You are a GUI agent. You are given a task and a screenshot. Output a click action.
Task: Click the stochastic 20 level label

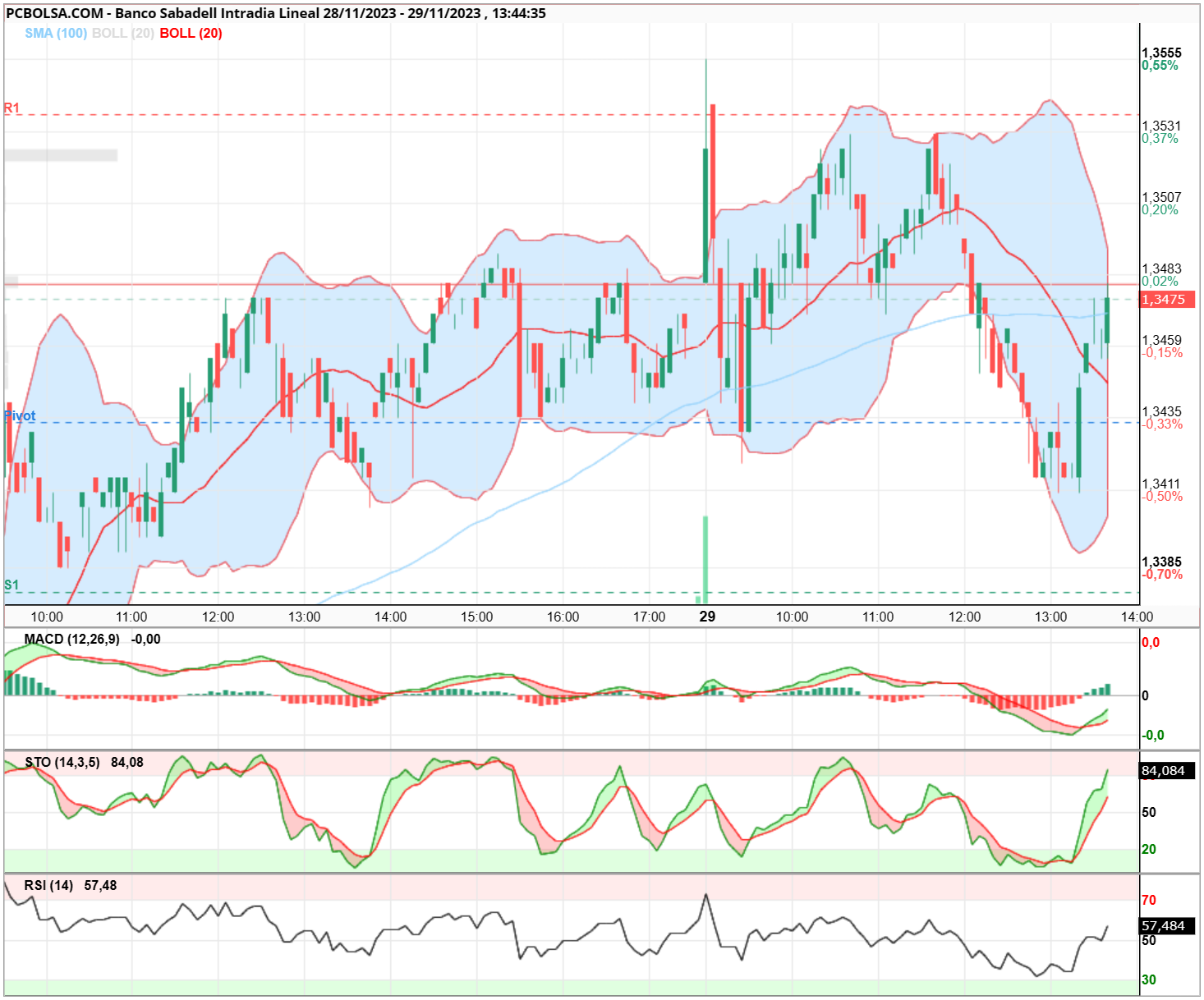click(x=1149, y=849)
